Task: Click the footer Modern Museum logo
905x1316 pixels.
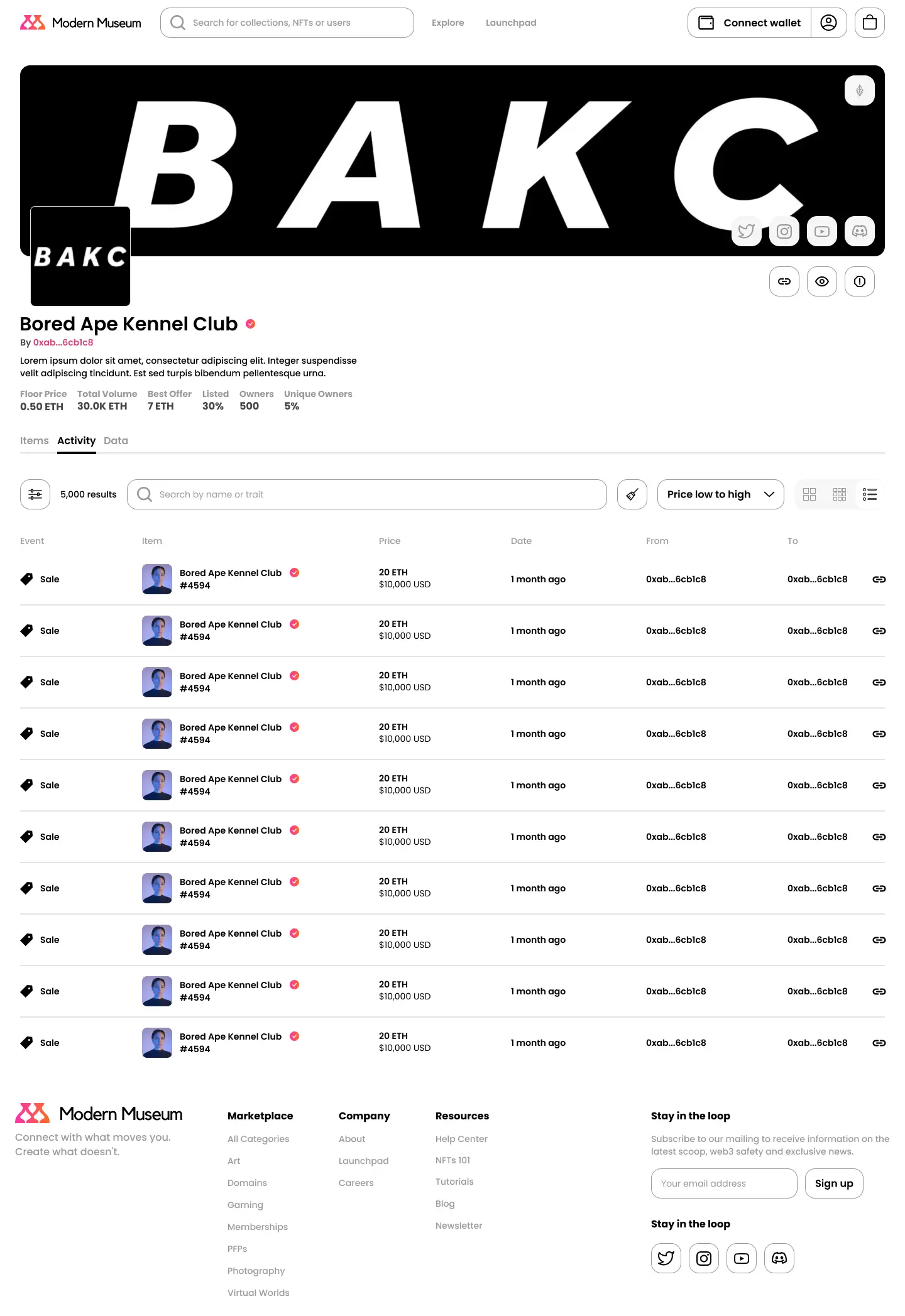Action: tap(99, 1114)
